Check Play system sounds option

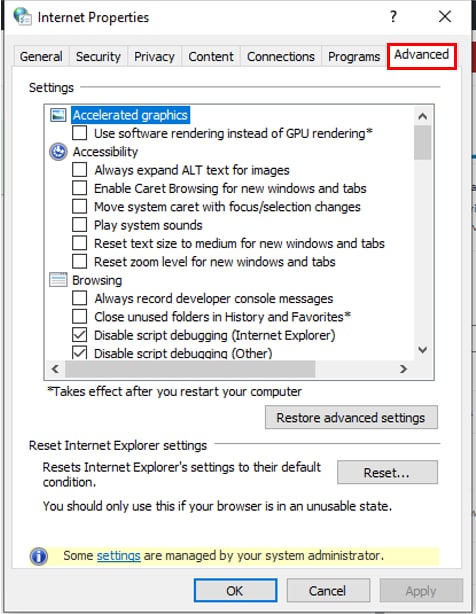(79, 225)
